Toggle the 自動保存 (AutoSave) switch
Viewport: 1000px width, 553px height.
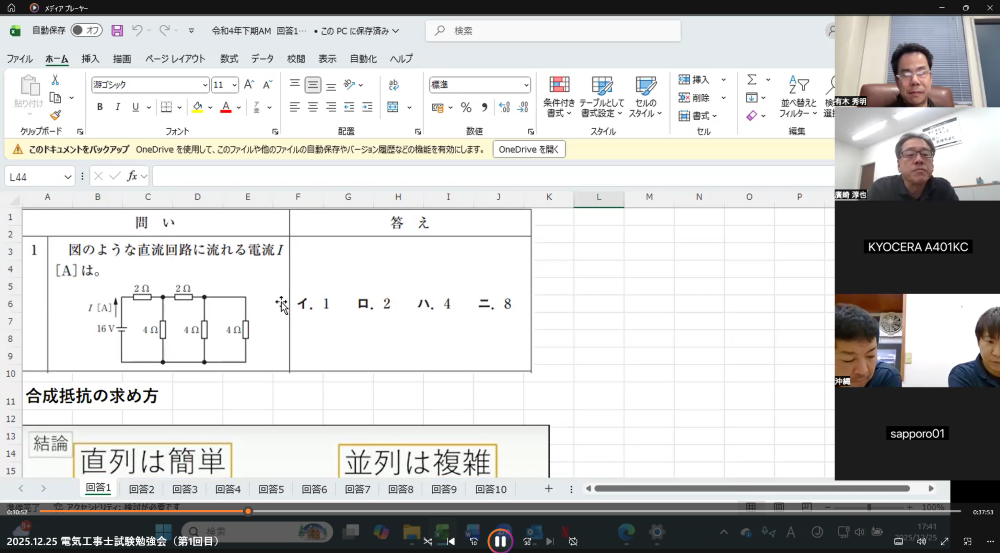[86, 31]
